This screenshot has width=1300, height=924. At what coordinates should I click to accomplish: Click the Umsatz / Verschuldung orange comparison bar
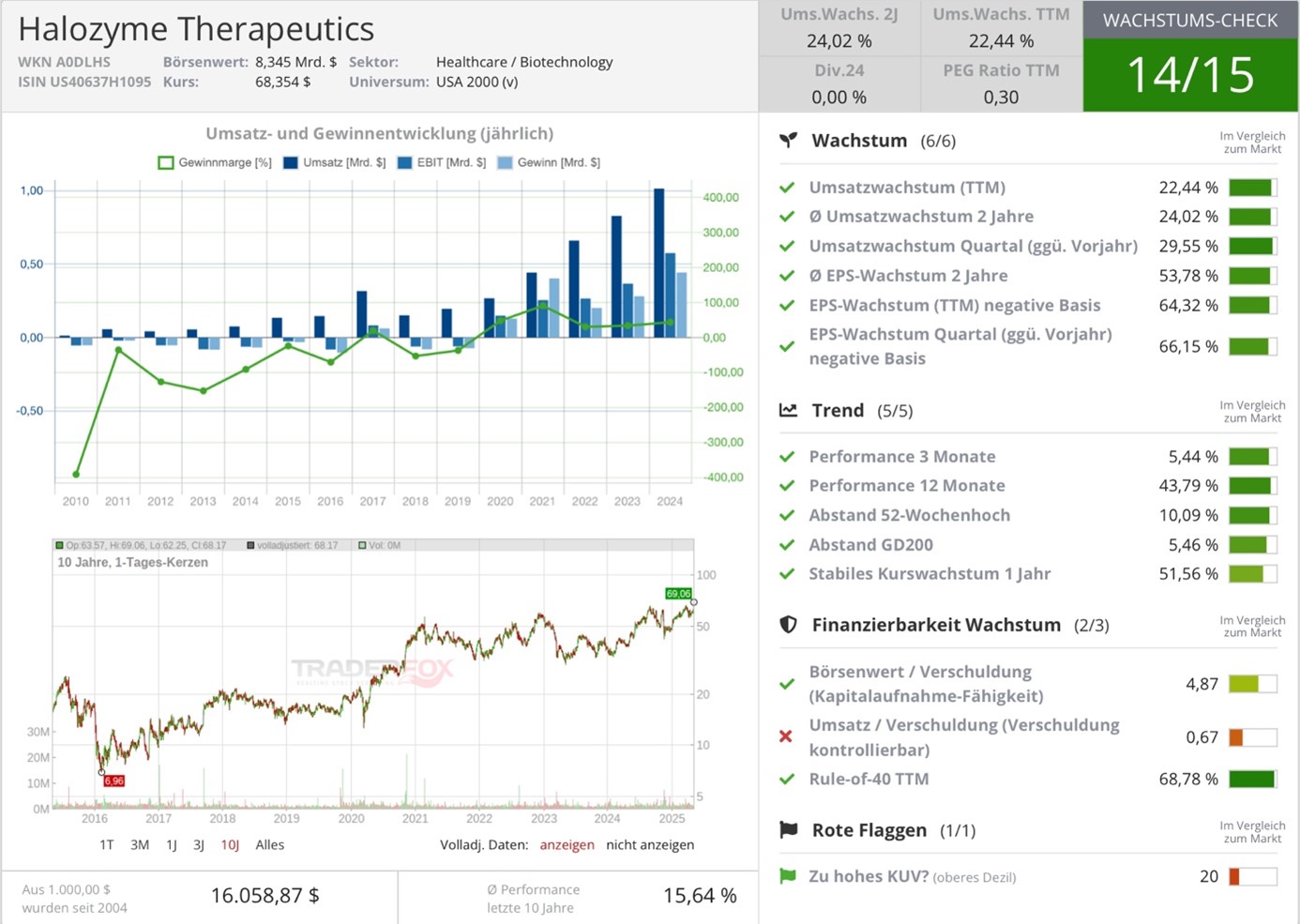coord(1252,737)
